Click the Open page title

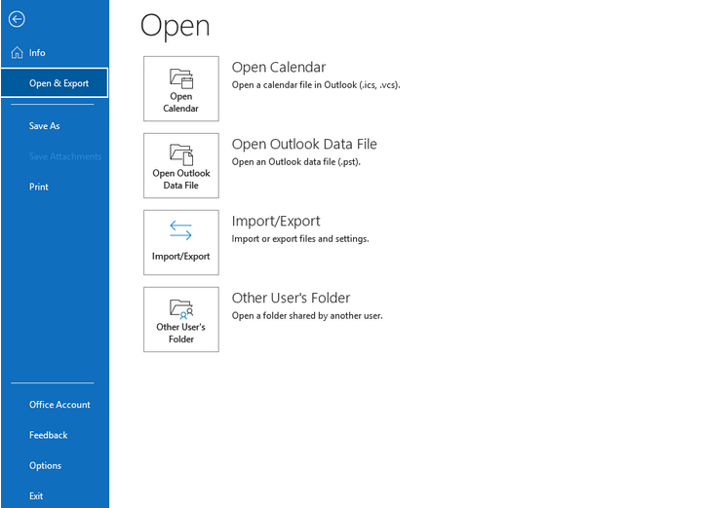175,26
